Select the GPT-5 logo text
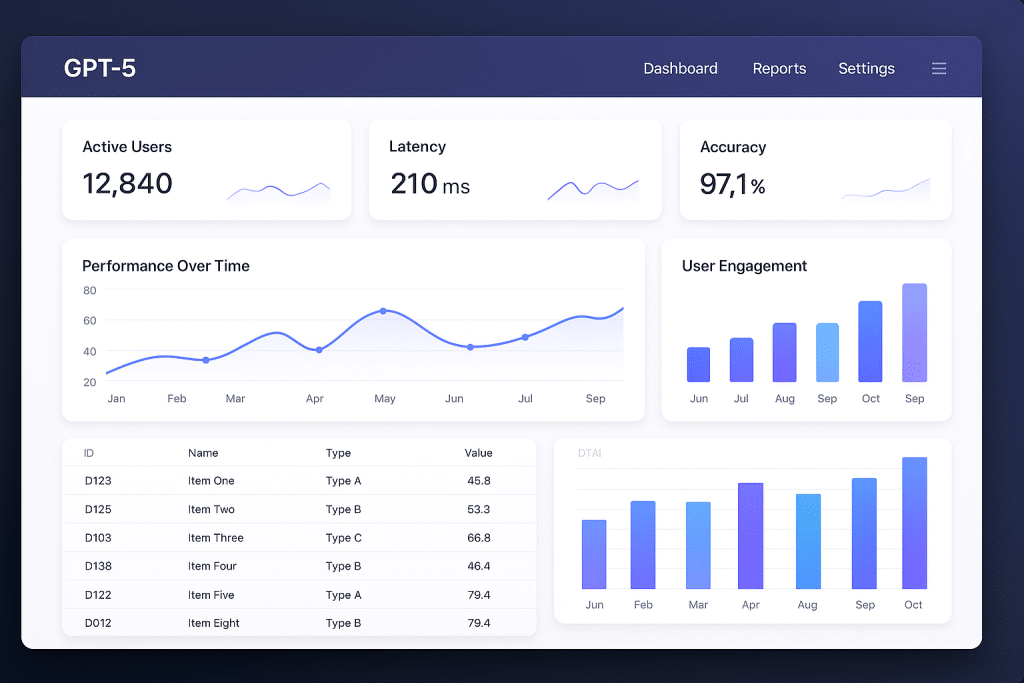The image size is (1024, 683). pos(99,68)
